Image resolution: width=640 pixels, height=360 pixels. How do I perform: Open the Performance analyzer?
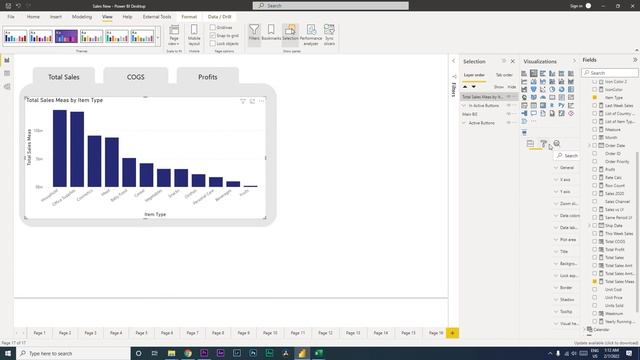pos(311,34)
